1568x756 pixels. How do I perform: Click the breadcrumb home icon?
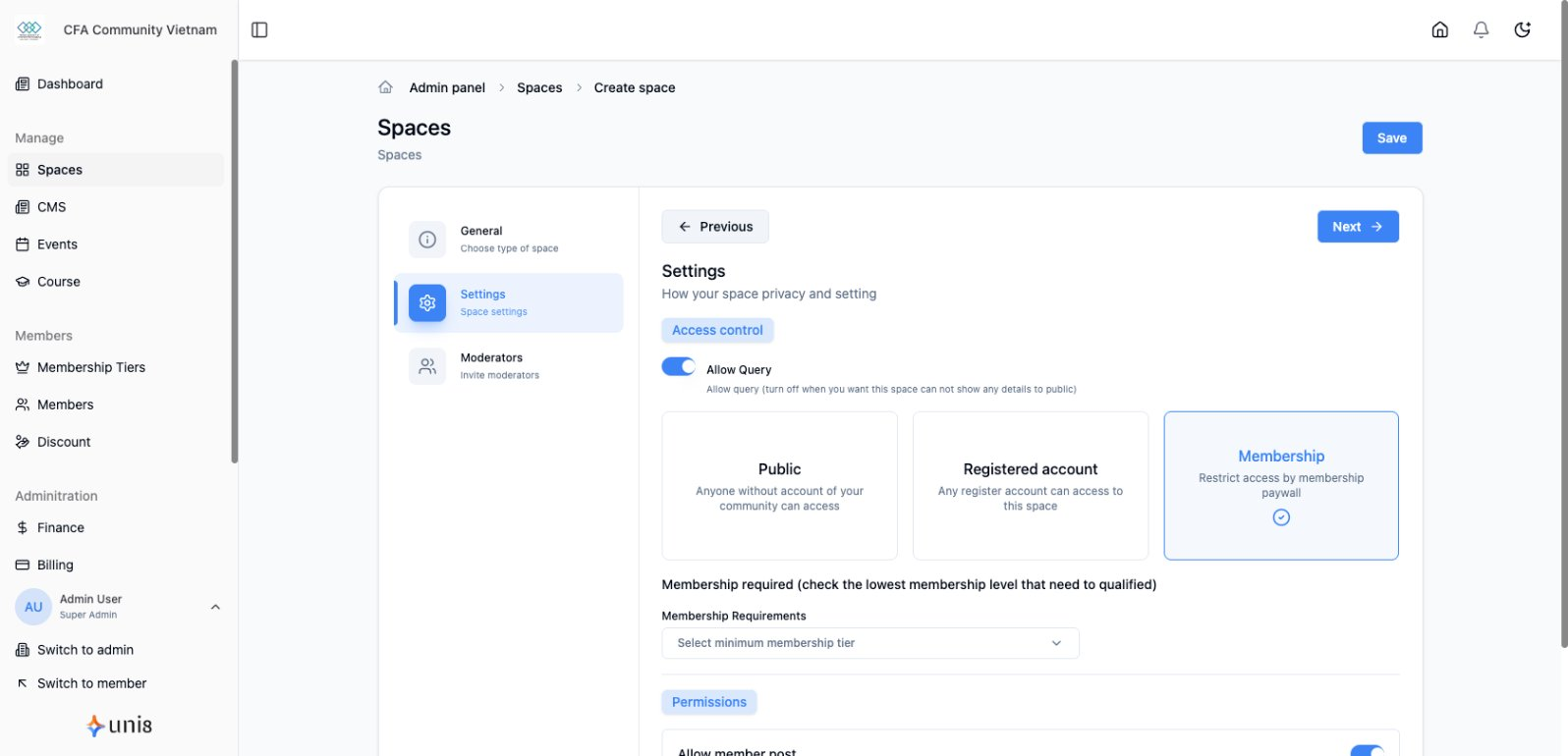[x=386, y=87]
